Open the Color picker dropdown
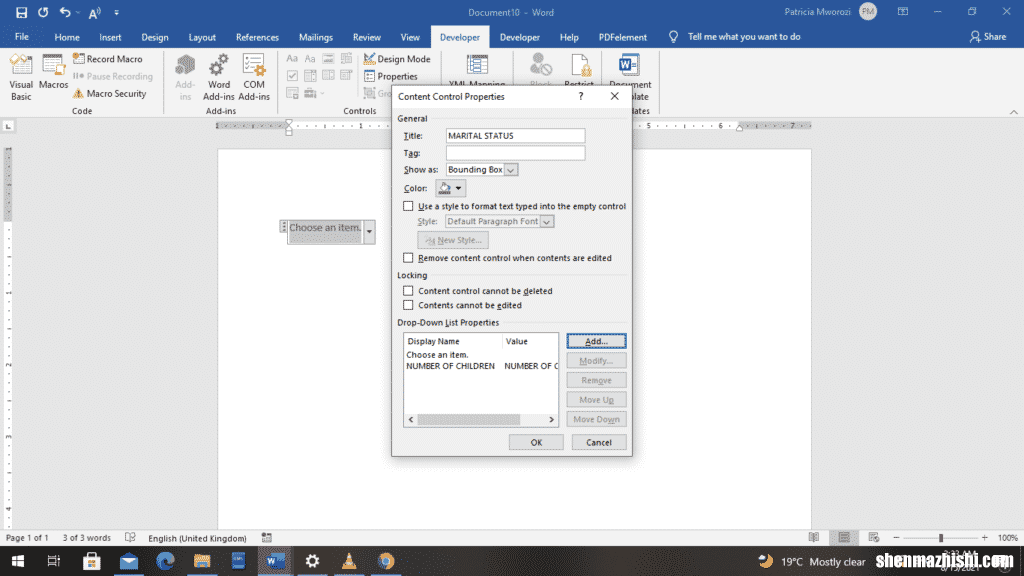 [x=451, y=188]
